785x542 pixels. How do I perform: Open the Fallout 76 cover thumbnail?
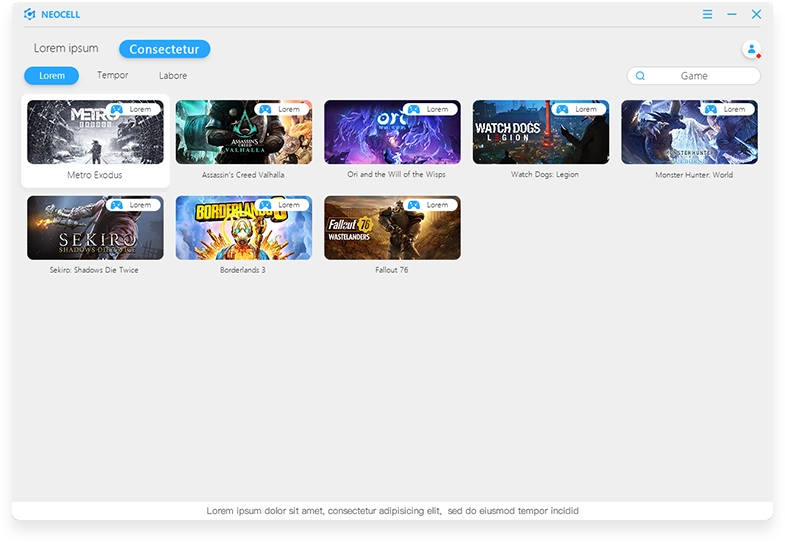[x=392, y=228]
